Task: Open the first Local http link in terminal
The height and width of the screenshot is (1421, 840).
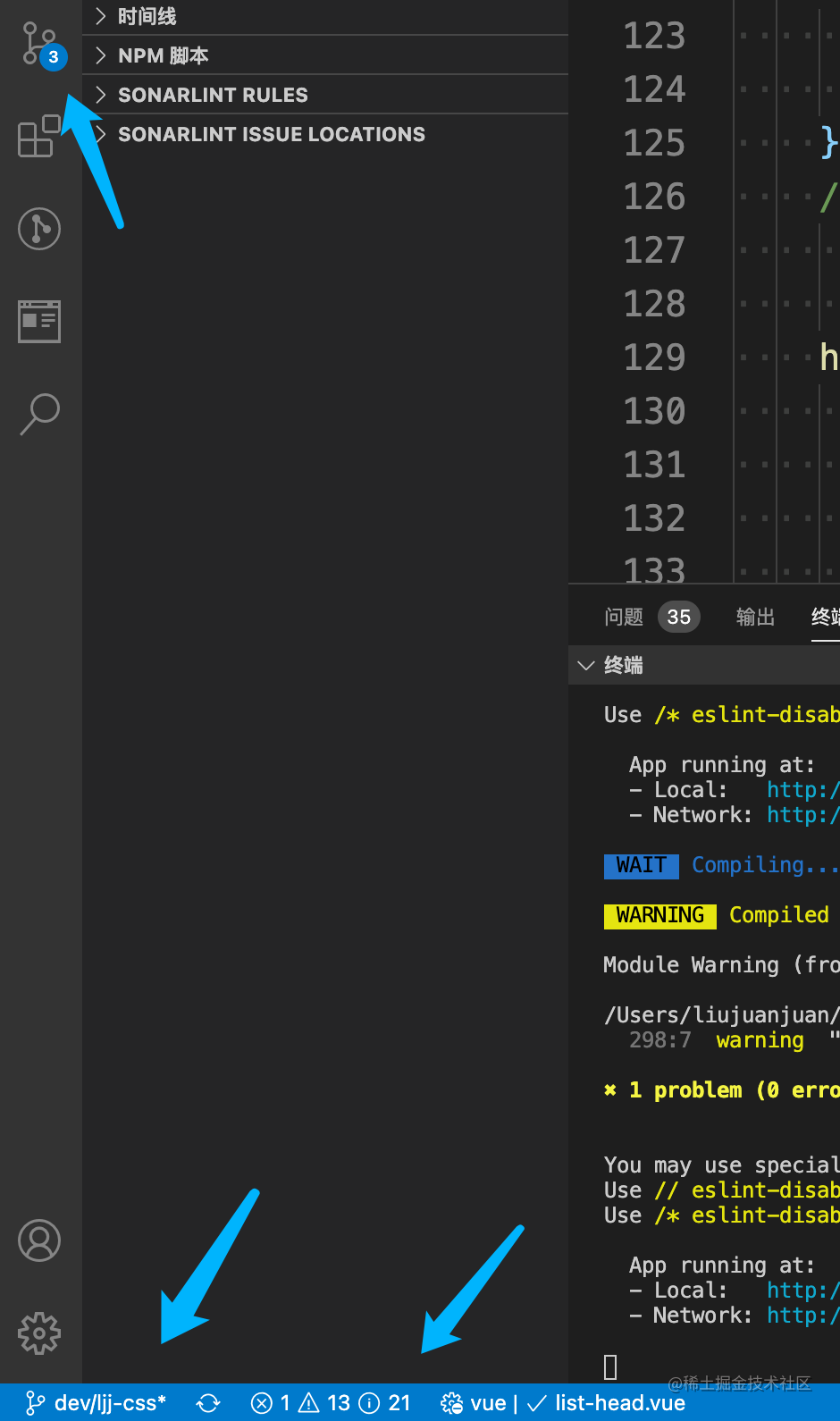Action: point(802,790)
